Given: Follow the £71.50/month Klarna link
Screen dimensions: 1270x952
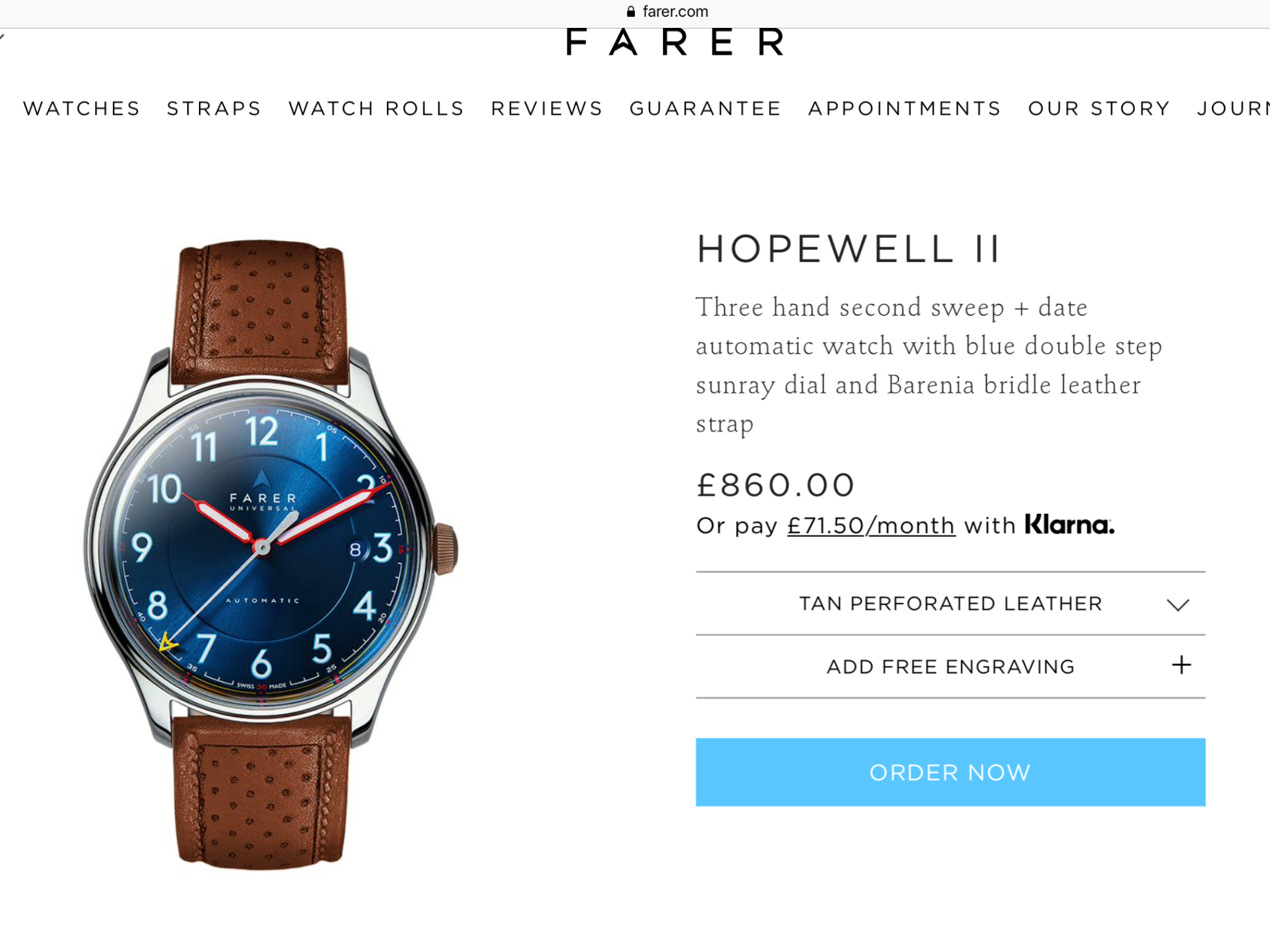Looking at the screenshot, I should pos(871,526).
